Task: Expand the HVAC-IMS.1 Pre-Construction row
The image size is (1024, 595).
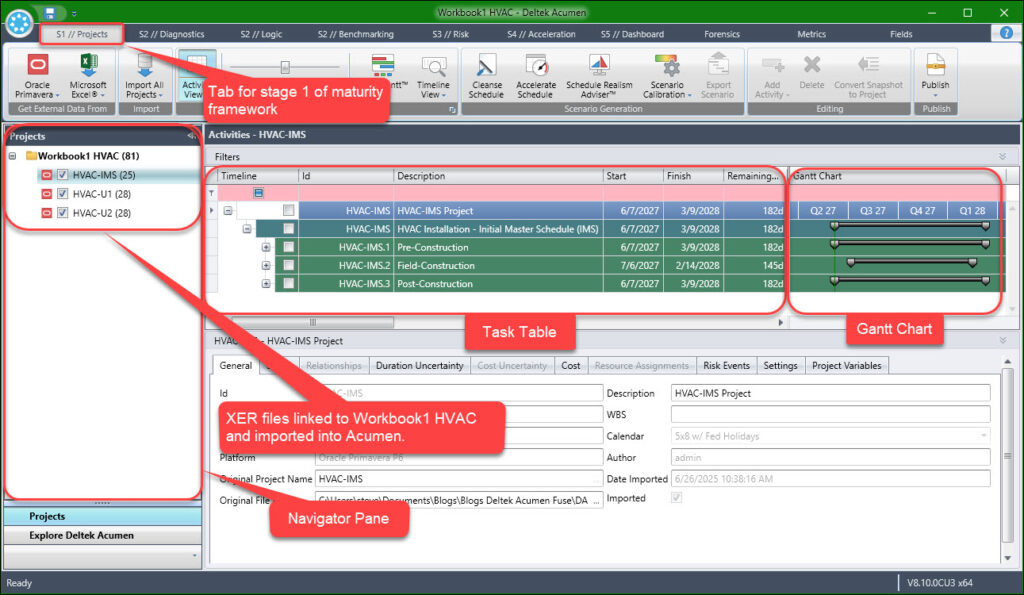Action: coord(266,248)
